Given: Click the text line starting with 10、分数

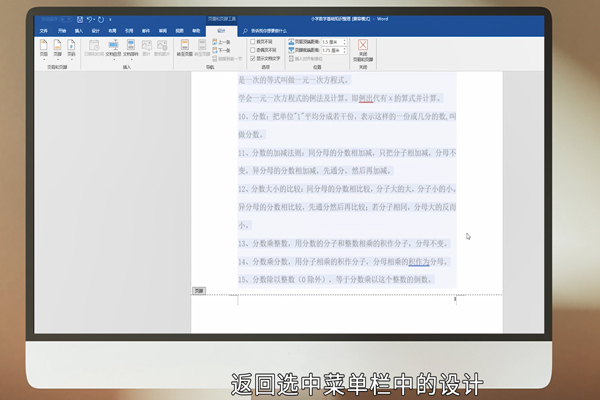Looking at the screenshot, I should click(x=347, y=116).
